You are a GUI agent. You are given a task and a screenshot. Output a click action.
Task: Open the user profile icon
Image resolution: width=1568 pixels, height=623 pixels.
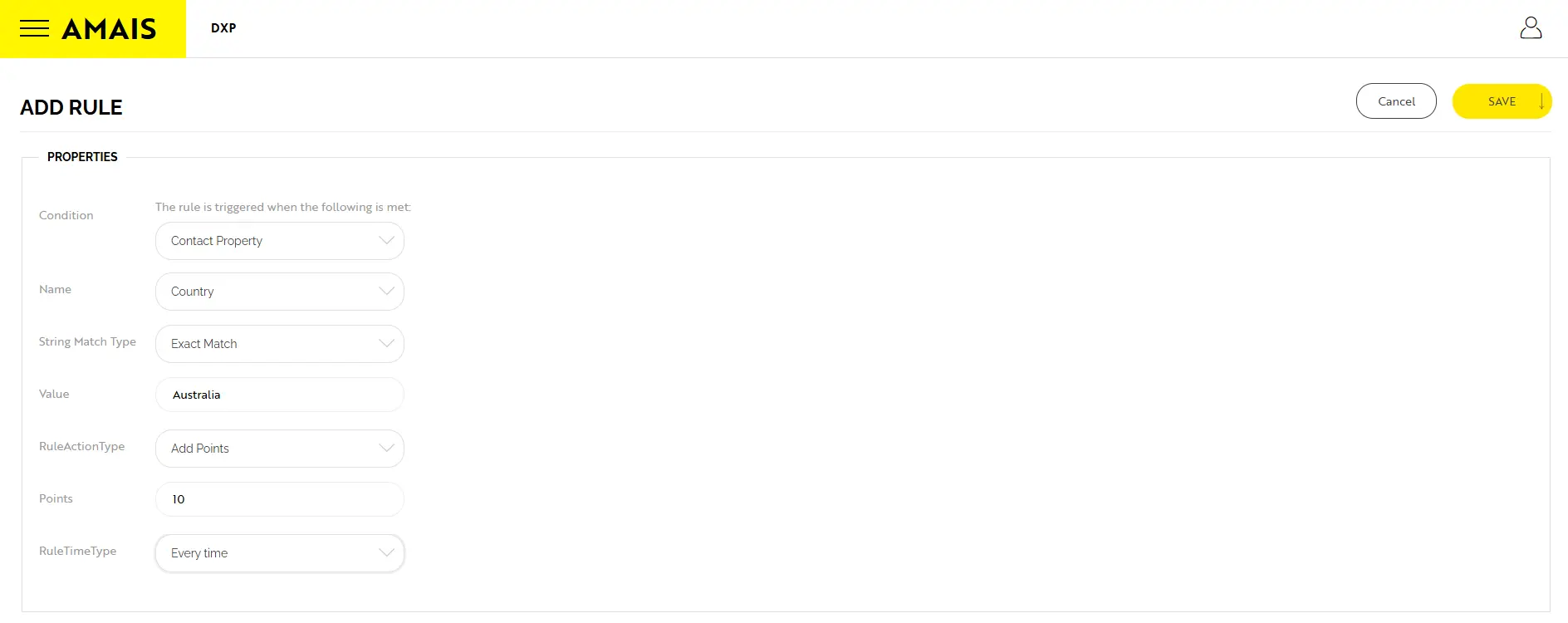click(1531, 28)
